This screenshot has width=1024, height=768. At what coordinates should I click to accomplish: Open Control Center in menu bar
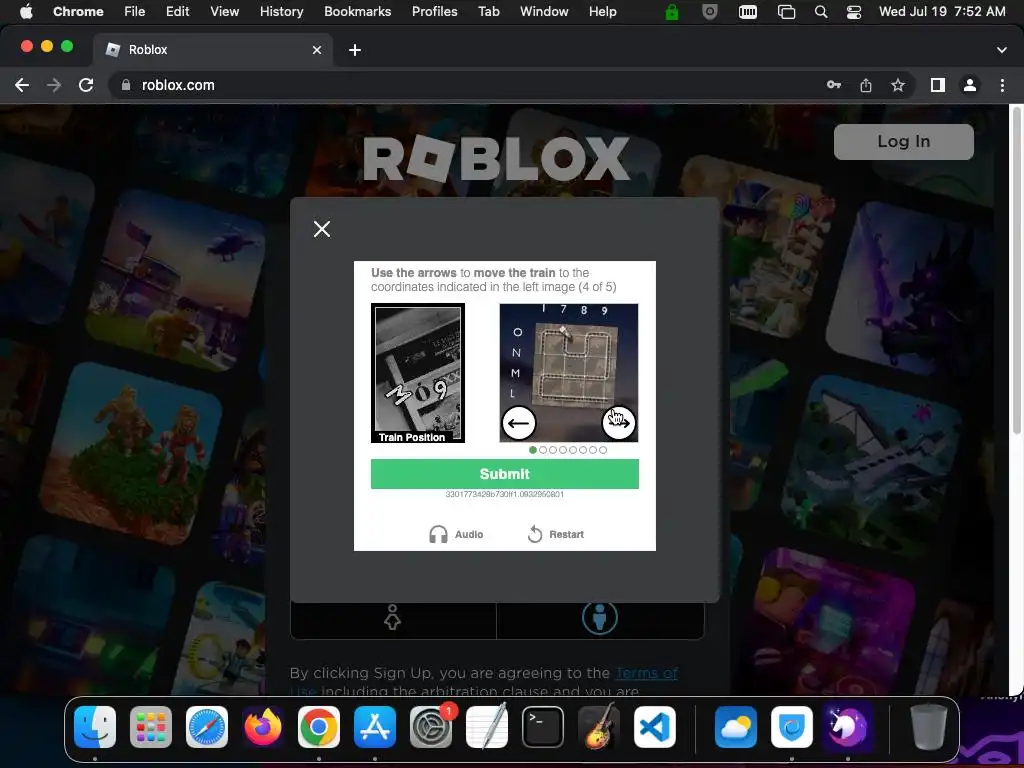pos(854,12)
